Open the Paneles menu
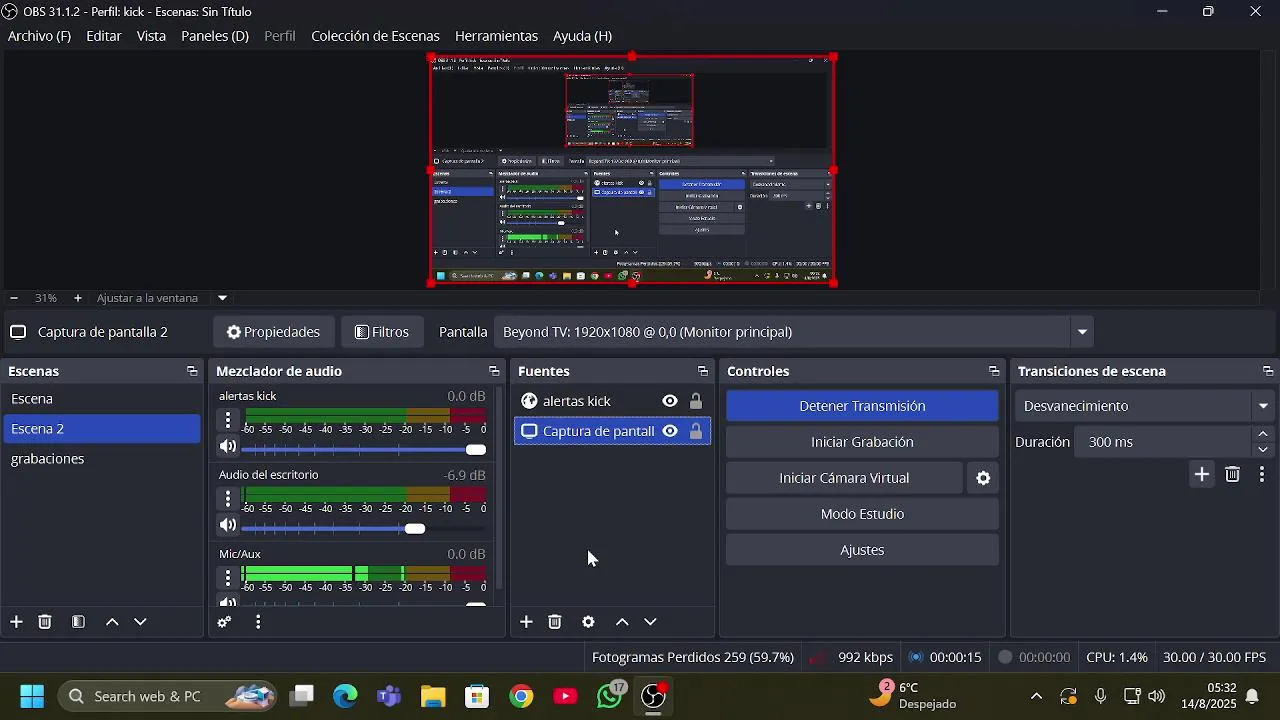The height and width of the screenshot is (720, 1280). [x=215, y=36]
